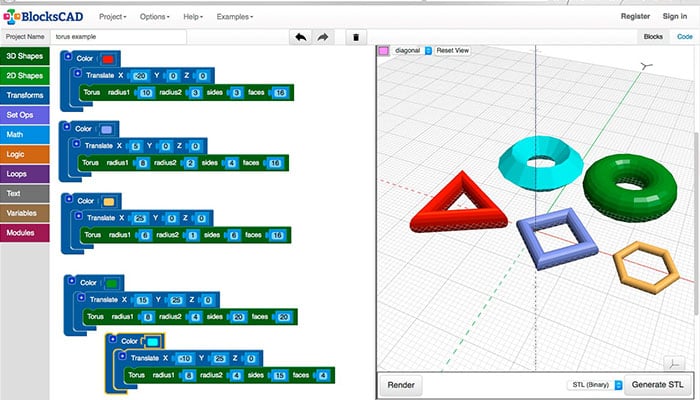The image size is (700, 400).
Task: Click the trash delete button
Action: (356, 37)
